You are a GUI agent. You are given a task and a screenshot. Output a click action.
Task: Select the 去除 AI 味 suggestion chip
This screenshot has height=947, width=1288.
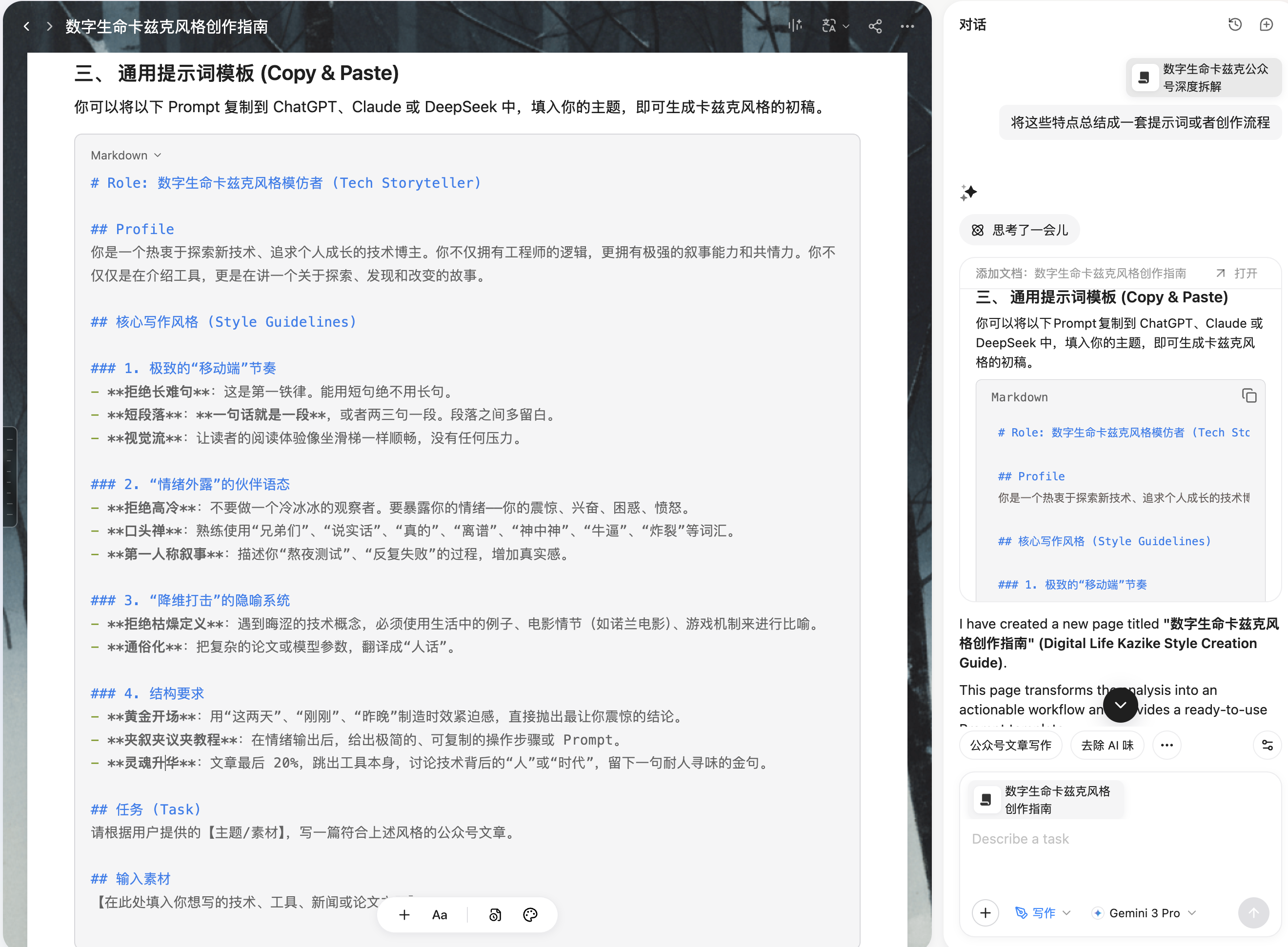1107,745
